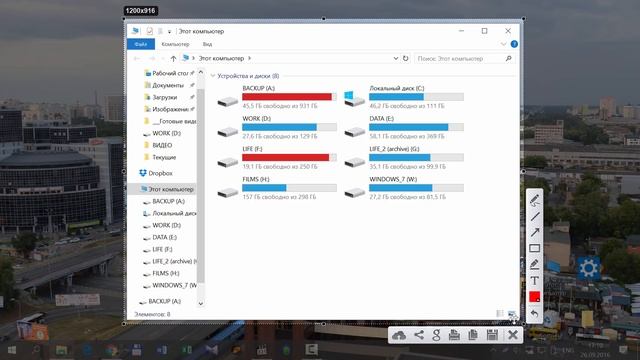Save screenshot with floppy disk icon
The width and height of the screenshot is (640, 360).
[492, 335]
